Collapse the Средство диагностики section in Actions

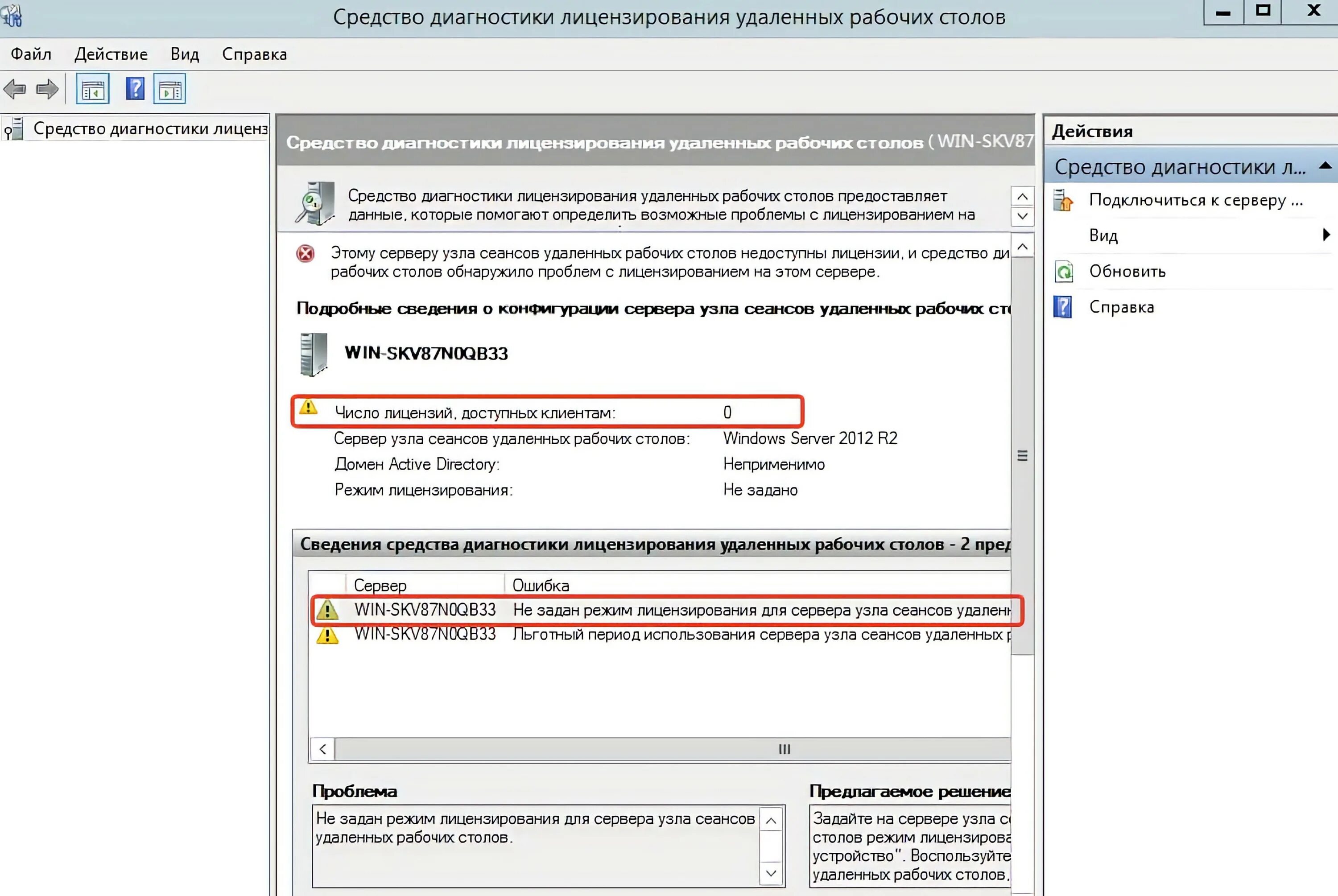[x=1325, y=166]
